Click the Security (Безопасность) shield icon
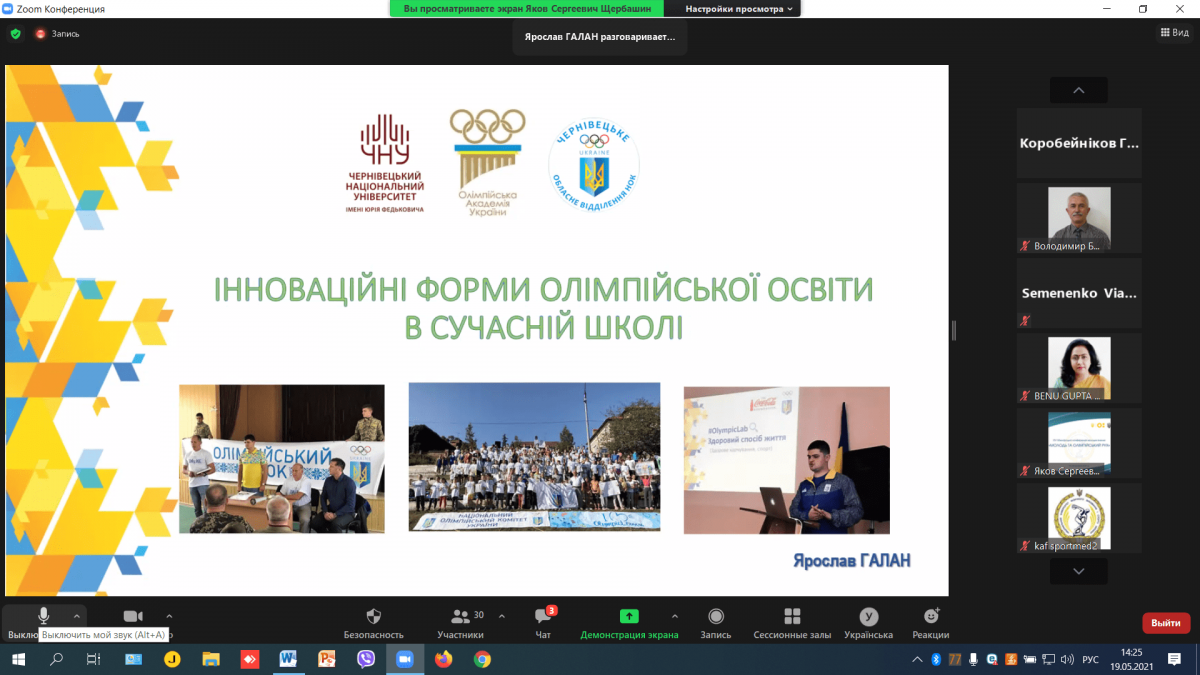 (x=374, y=617)
